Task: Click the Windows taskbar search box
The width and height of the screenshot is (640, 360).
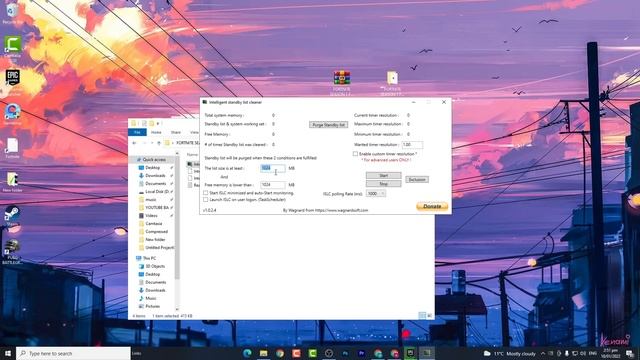Action: click(73, 353)
